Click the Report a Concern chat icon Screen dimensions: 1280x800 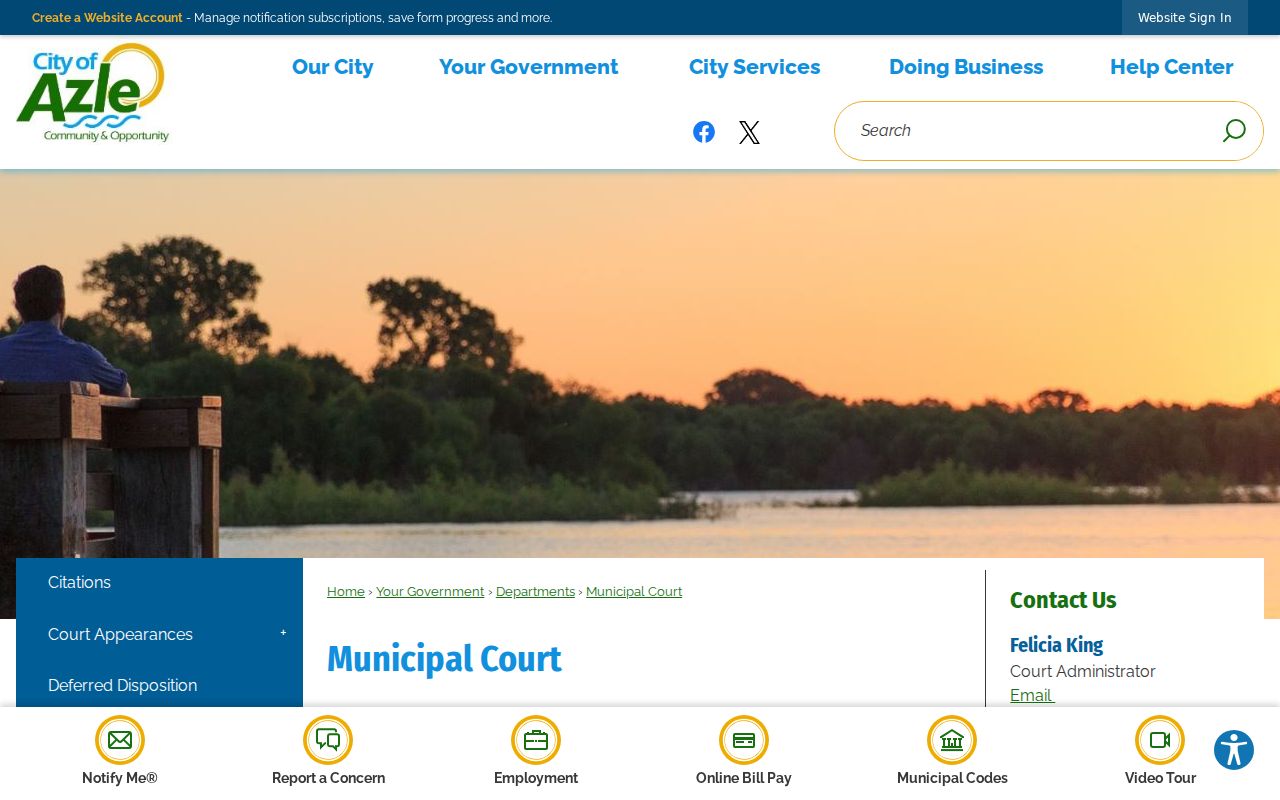328,740
